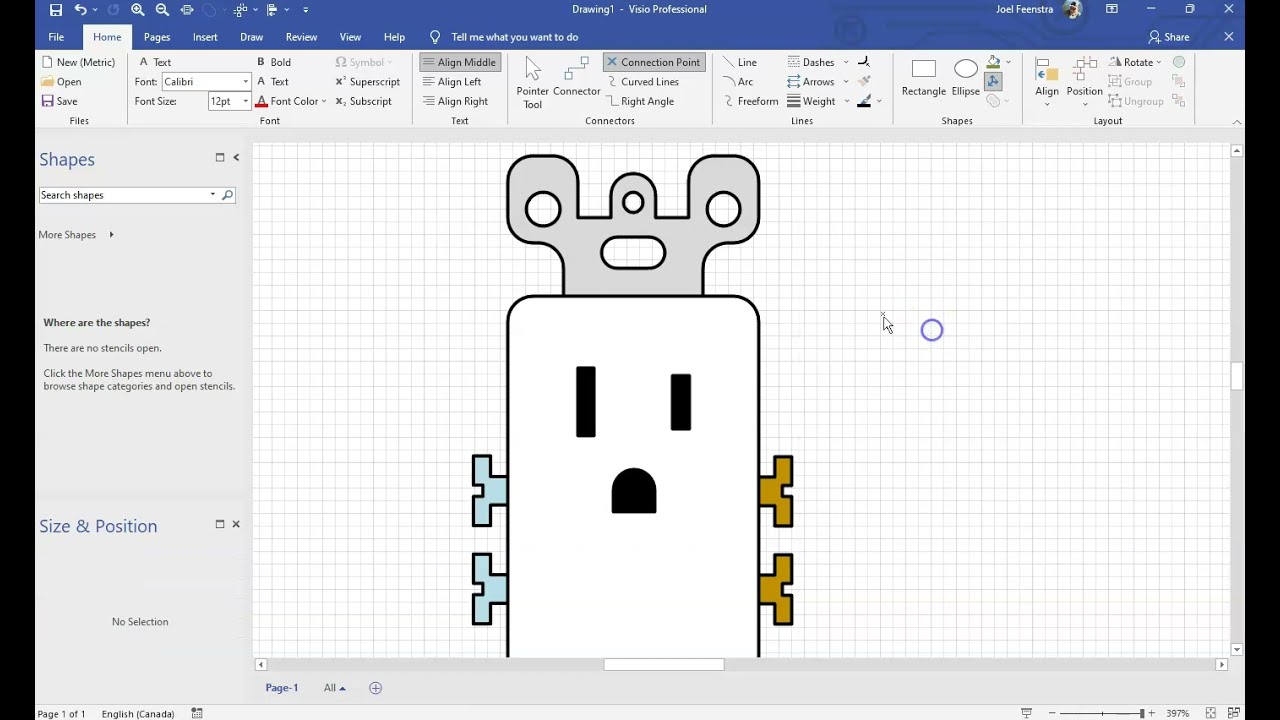1280x720 pixels.
Task: Click fit page to window icon
Action: [x=1211, y=713]
